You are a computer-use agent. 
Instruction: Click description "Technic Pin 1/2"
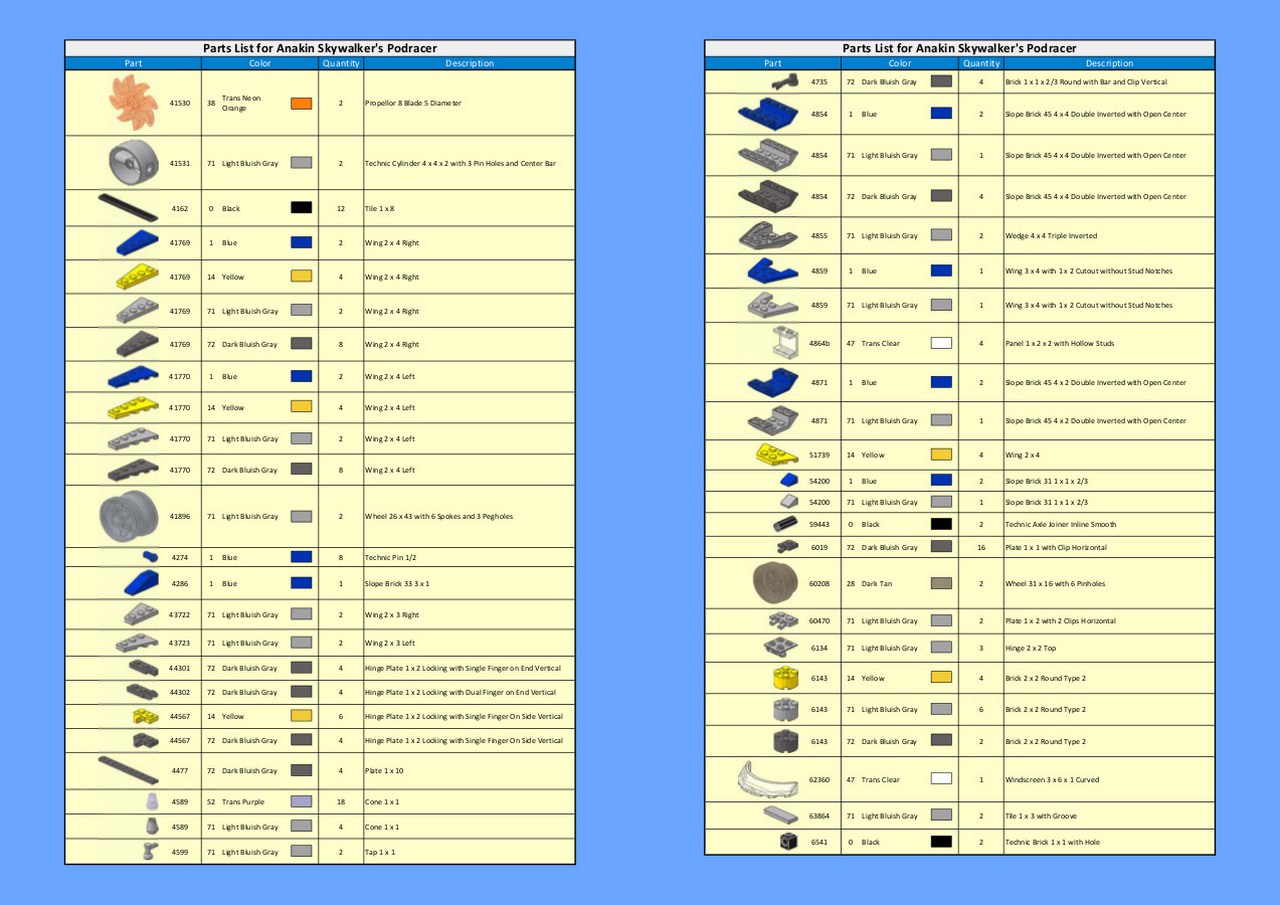(390, 556)
